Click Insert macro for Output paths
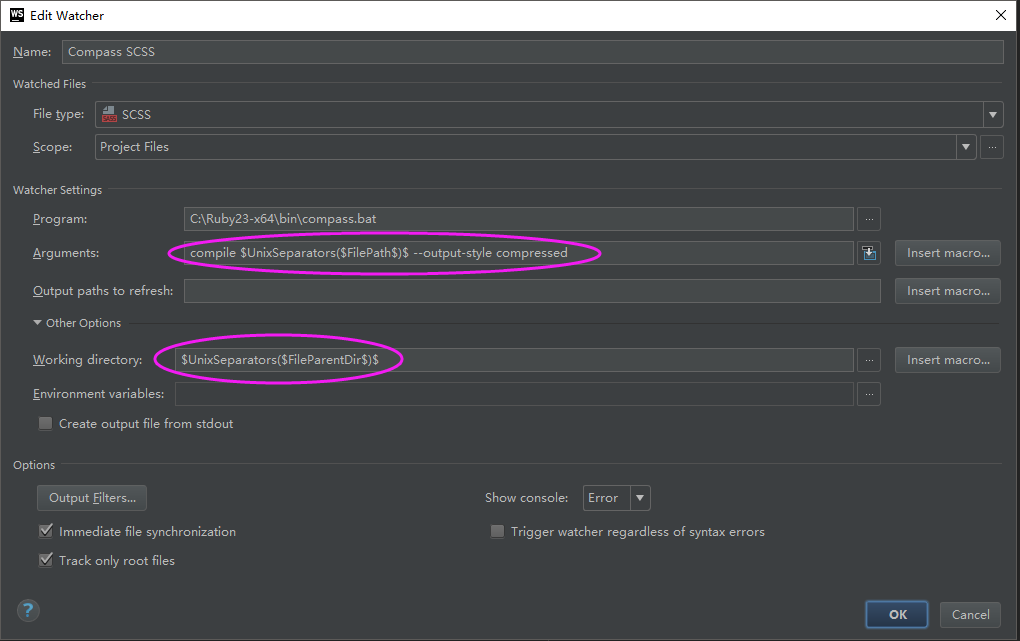This screenshot has height=641, width=1020. pyautogui.click(x=946, y=290)
